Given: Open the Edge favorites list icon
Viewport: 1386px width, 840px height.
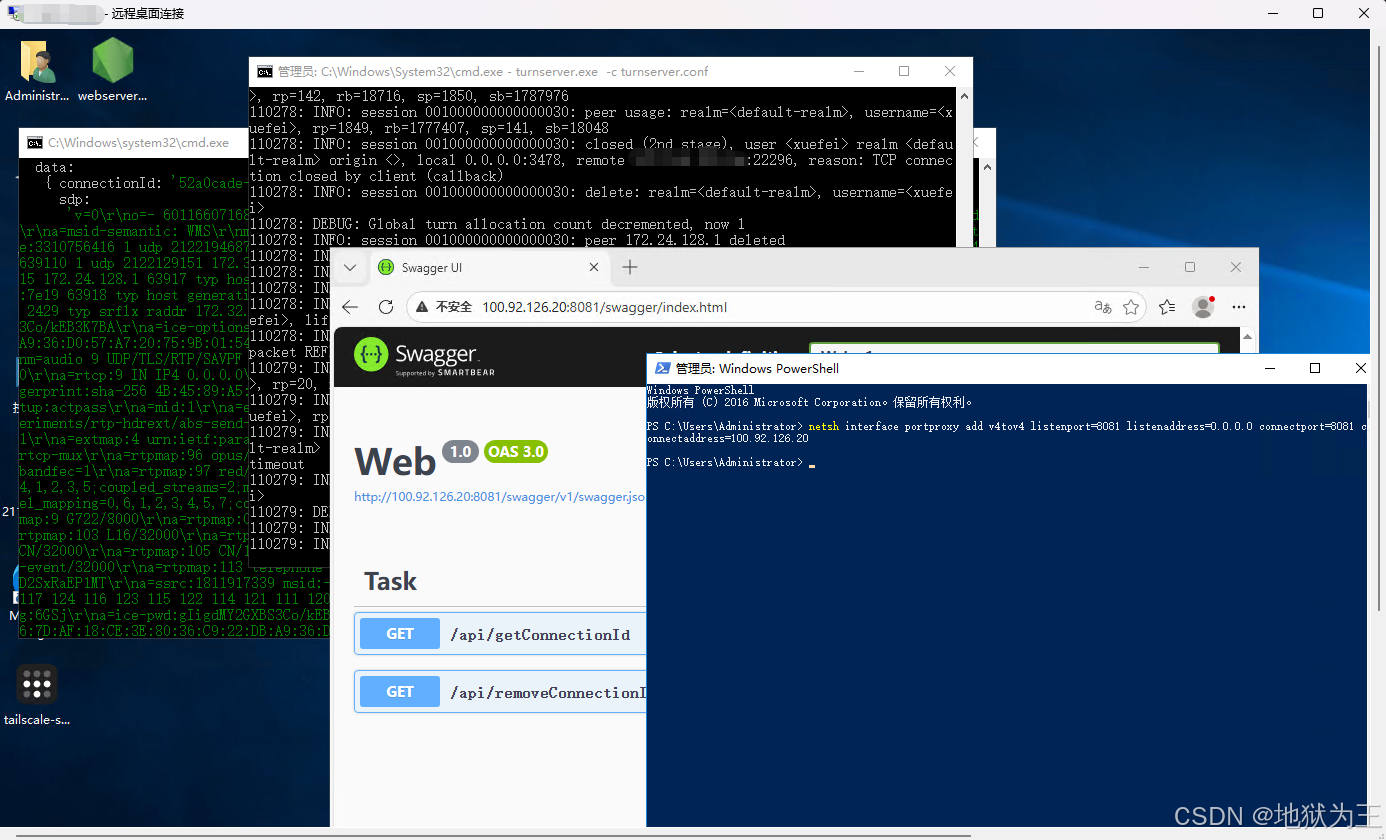Looking at the screenshot, I should (1167, 307).
